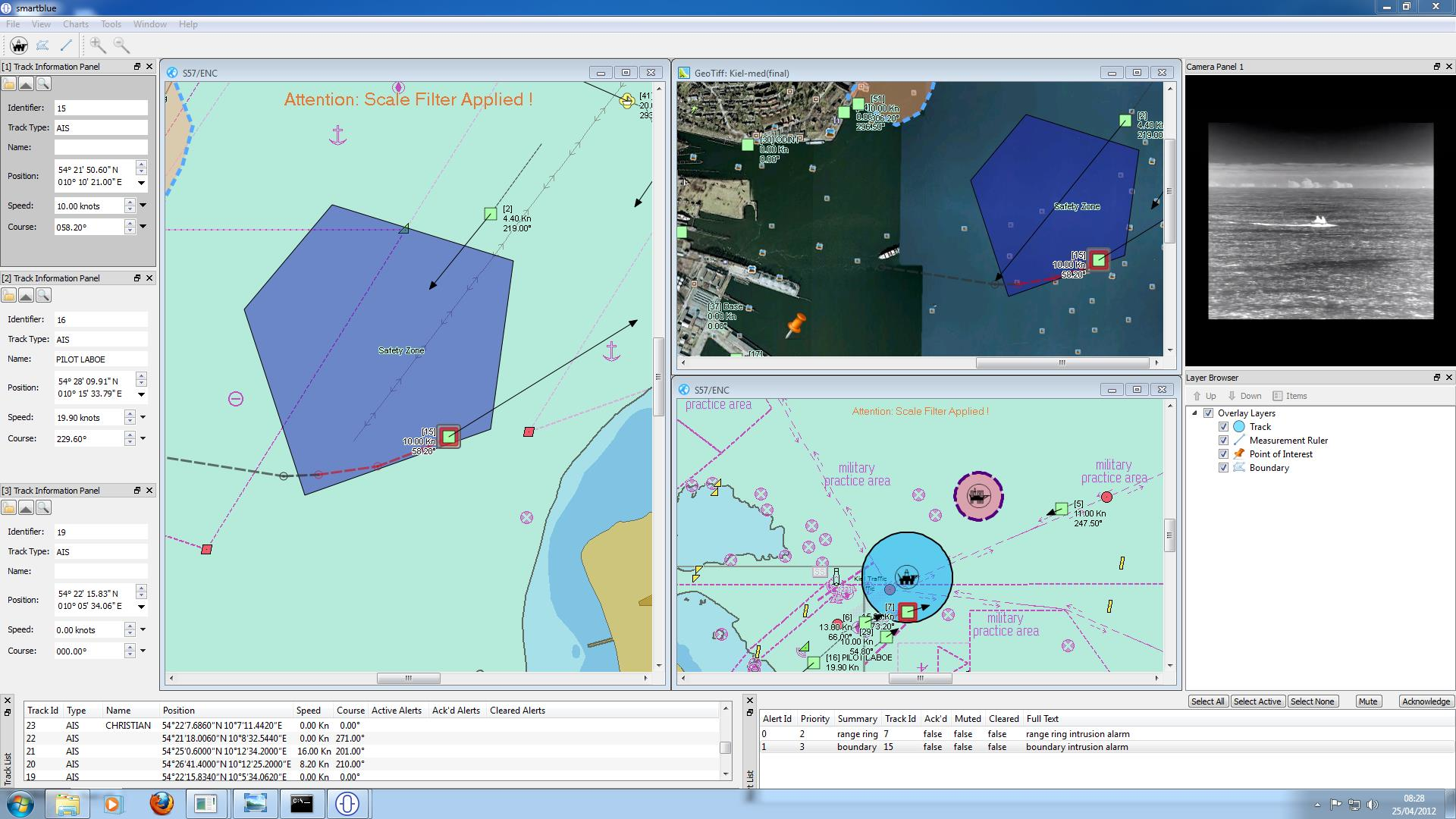Float the [1] Track Information Panel
This screenshot has height=819, width=1456.
137,67
